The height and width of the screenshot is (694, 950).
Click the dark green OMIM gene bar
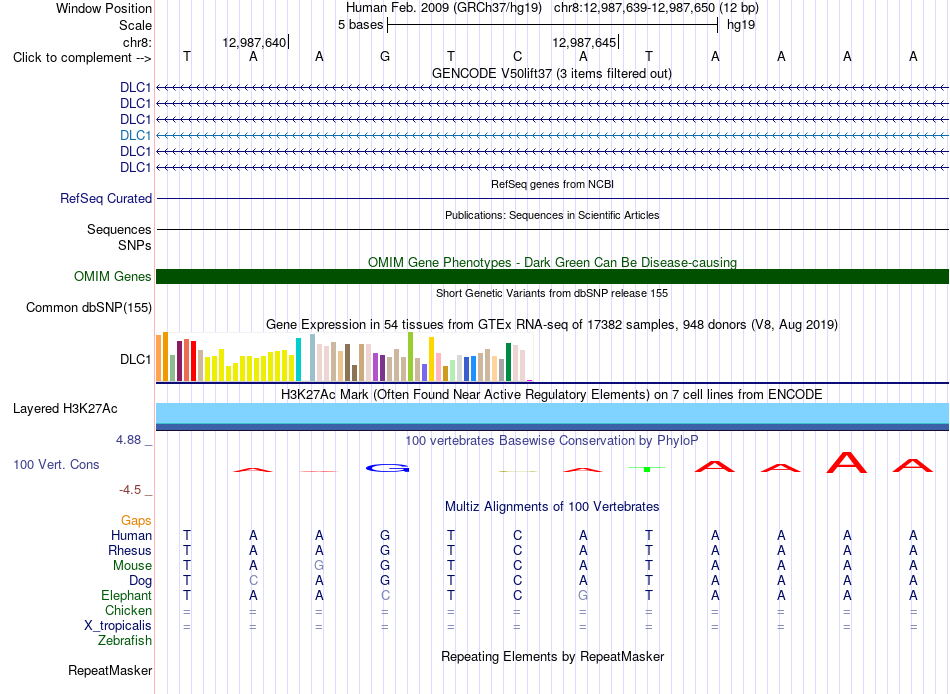point(552,276)
